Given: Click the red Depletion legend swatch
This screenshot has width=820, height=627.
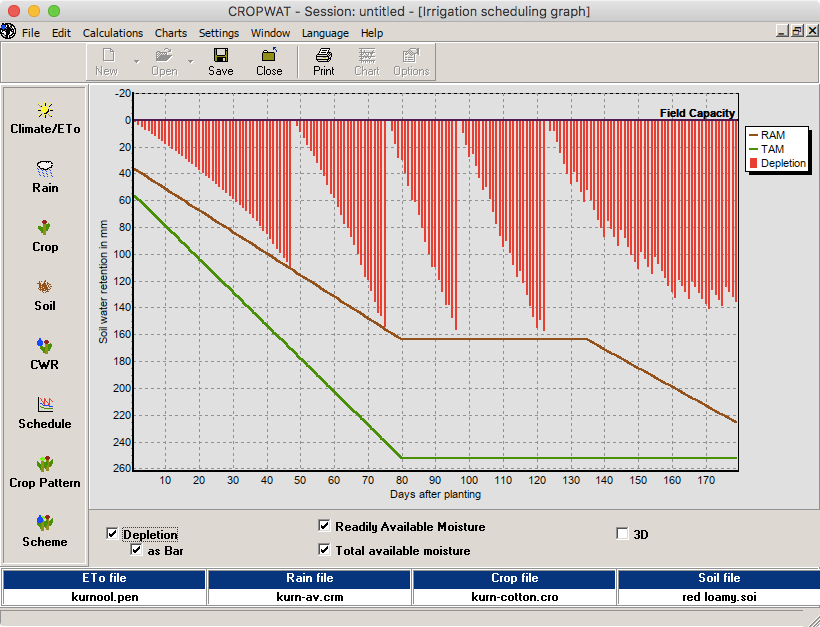Looking at the screenshot, I should [x=754, y=164].
